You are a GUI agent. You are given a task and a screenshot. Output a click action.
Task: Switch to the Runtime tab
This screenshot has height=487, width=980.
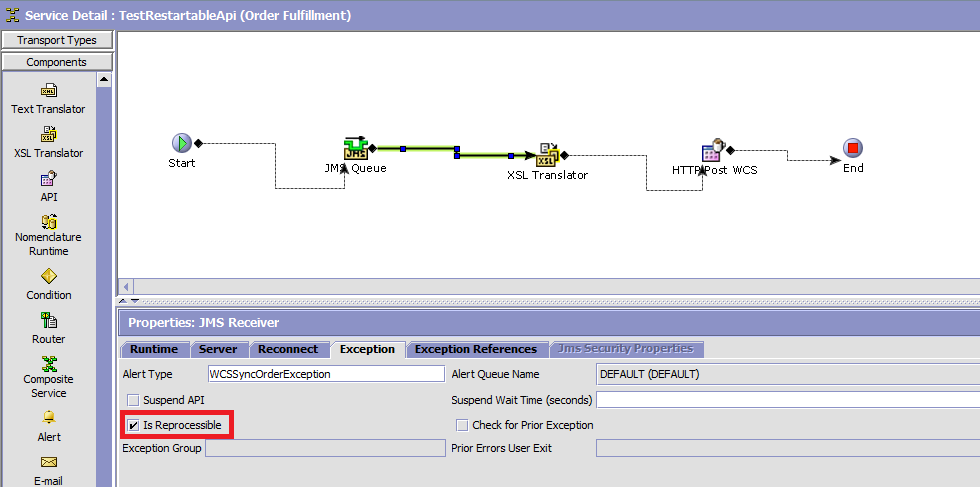tap(154, 349)
